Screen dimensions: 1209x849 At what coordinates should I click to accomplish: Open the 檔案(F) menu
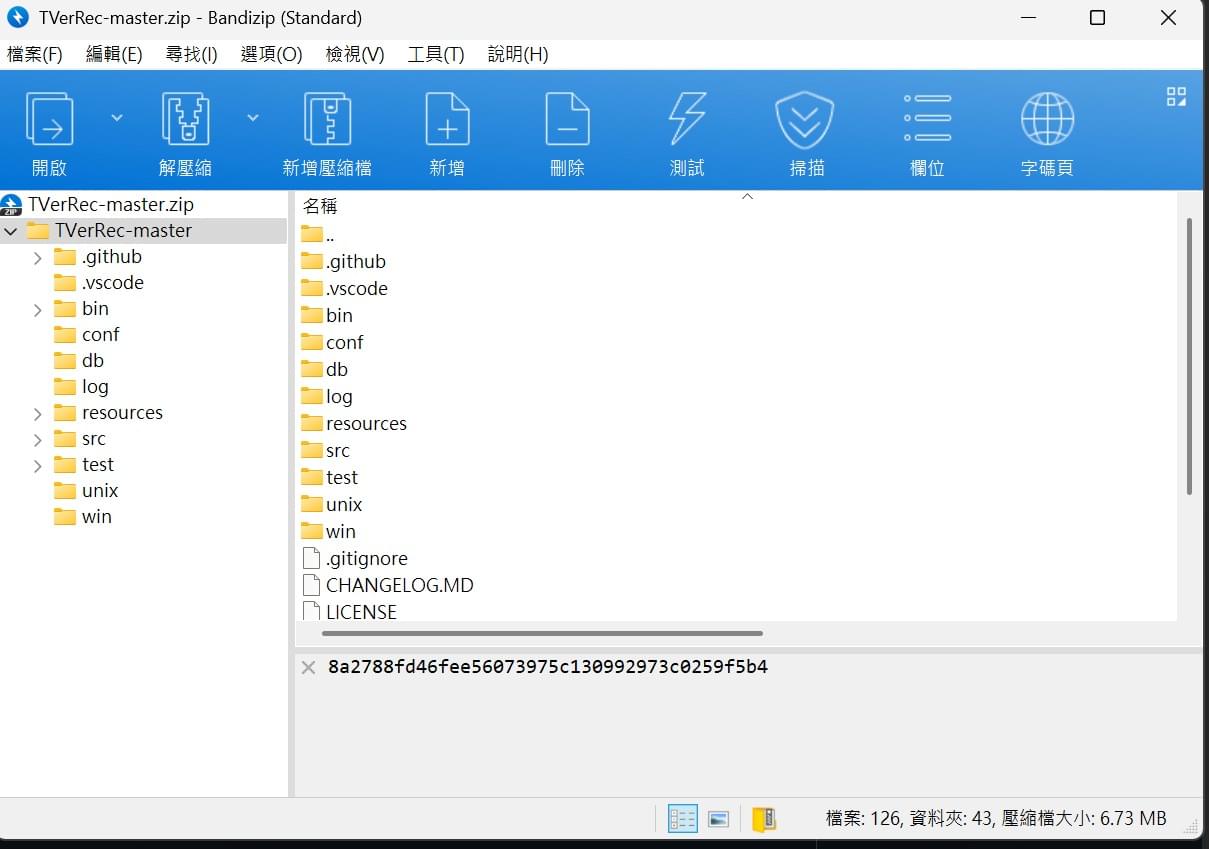pyautogui.click(x=35, y=55)
